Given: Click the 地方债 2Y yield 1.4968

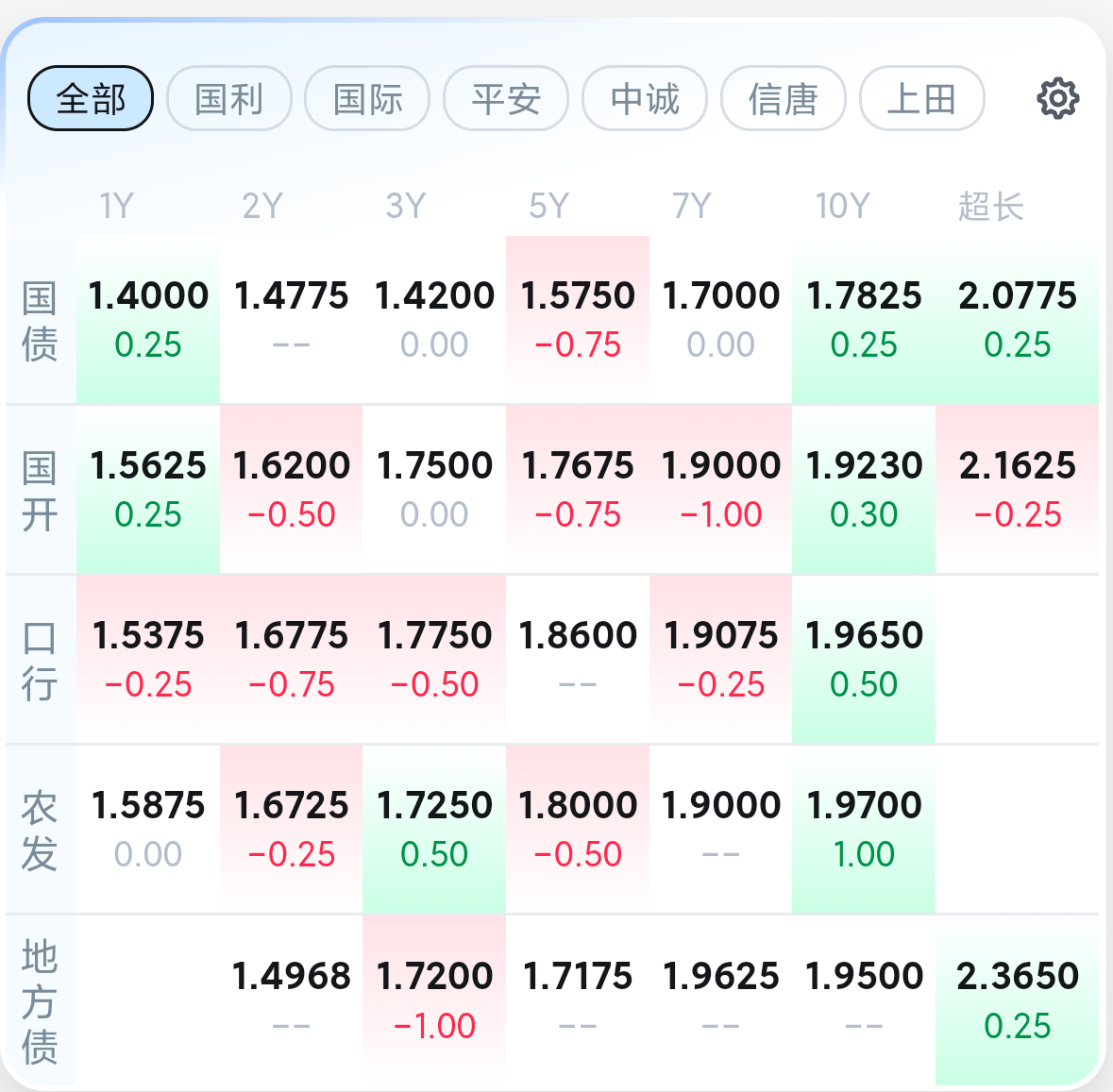Looking at the screenshot, I should coord(291,1000).
